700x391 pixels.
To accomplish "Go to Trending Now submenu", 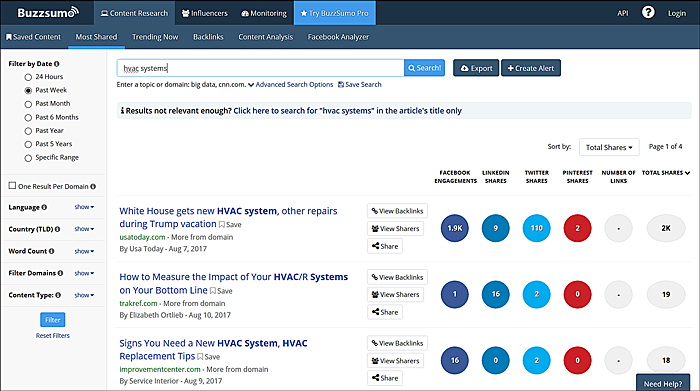I will pos(155,37).
